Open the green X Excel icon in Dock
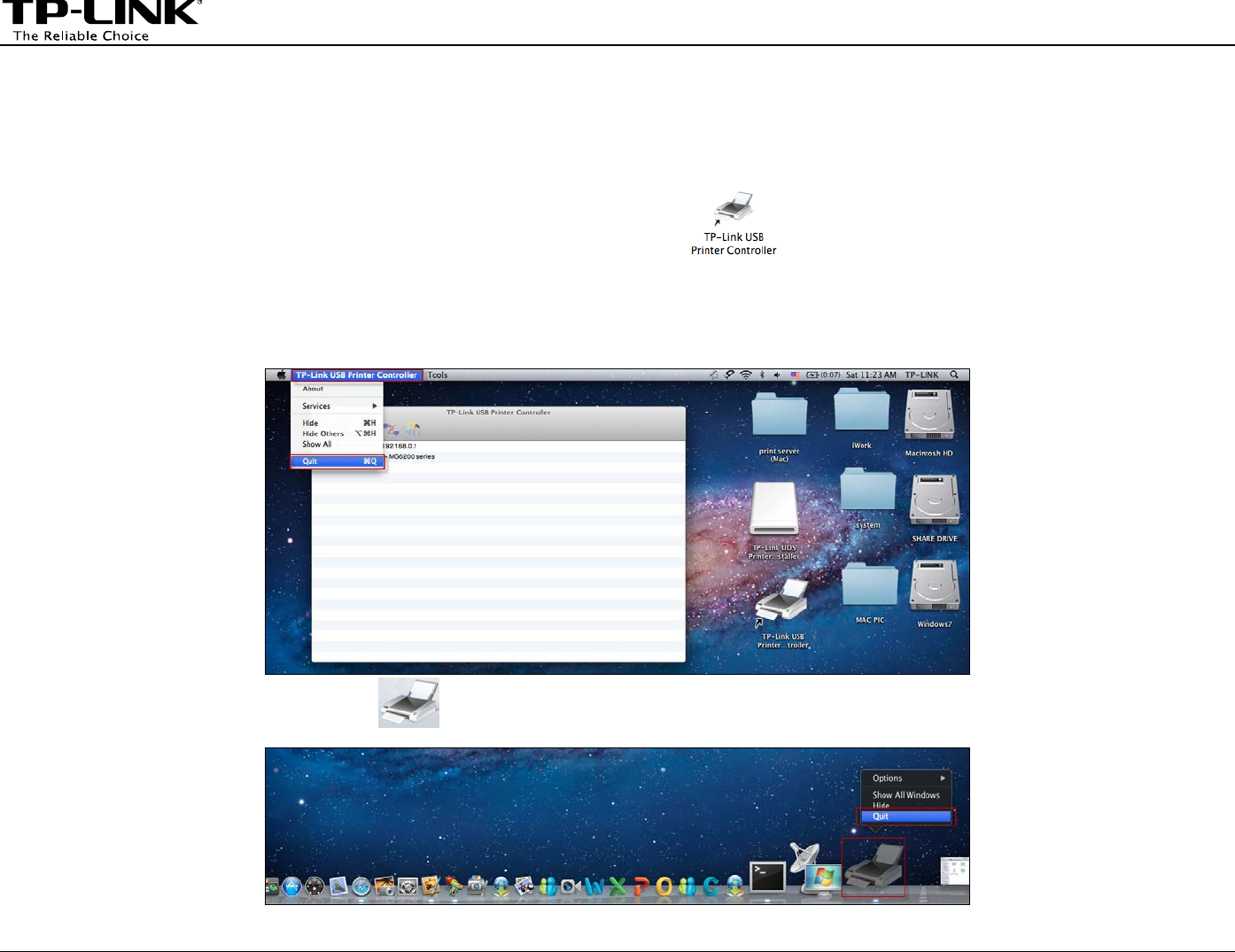This screenshot has height=952, width=1235. click(x=617, y=886)
